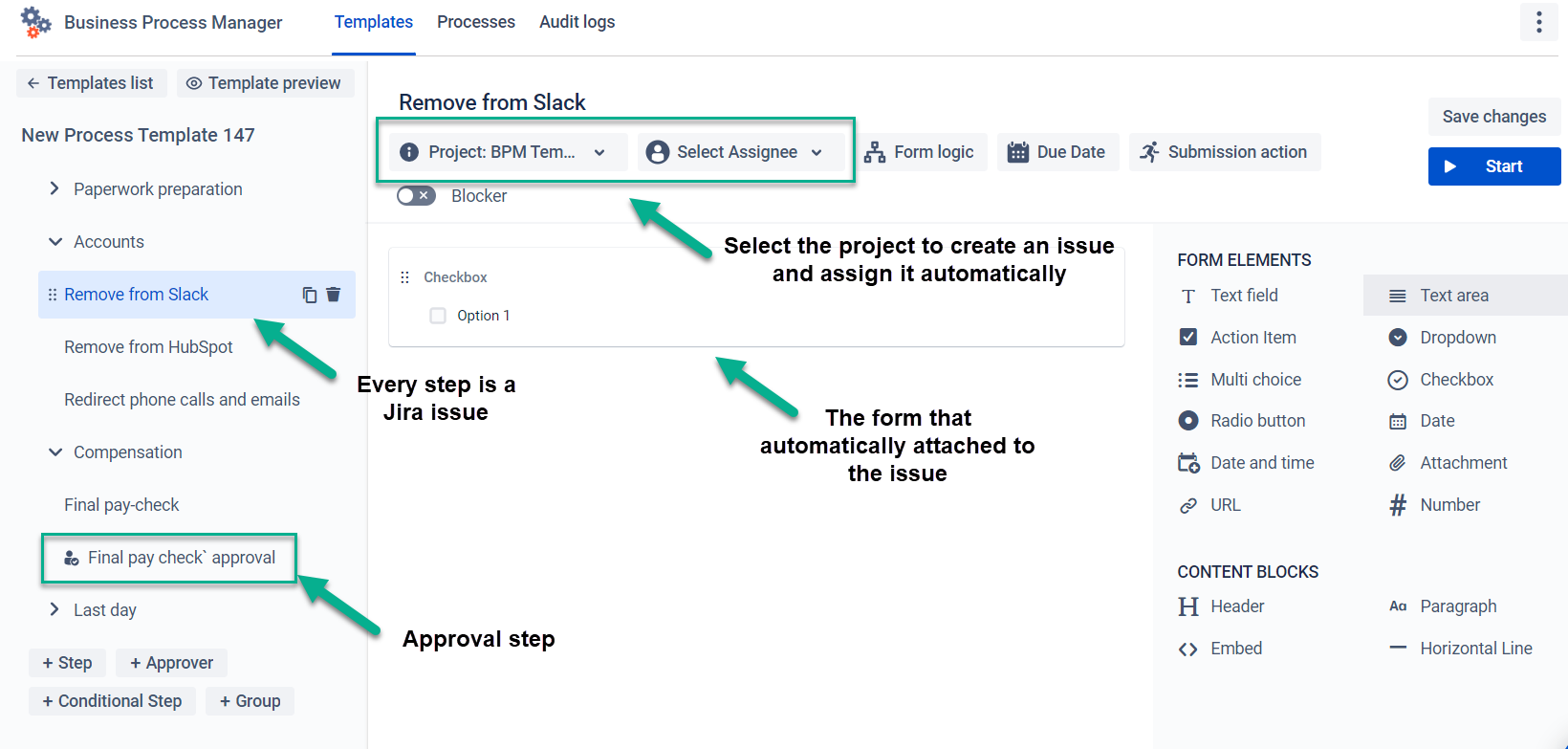Image resolution: width=1568 pixels, height=749 pixels.
Task: Expand the Paperwork preparation group
Action: tap(54, 189)
